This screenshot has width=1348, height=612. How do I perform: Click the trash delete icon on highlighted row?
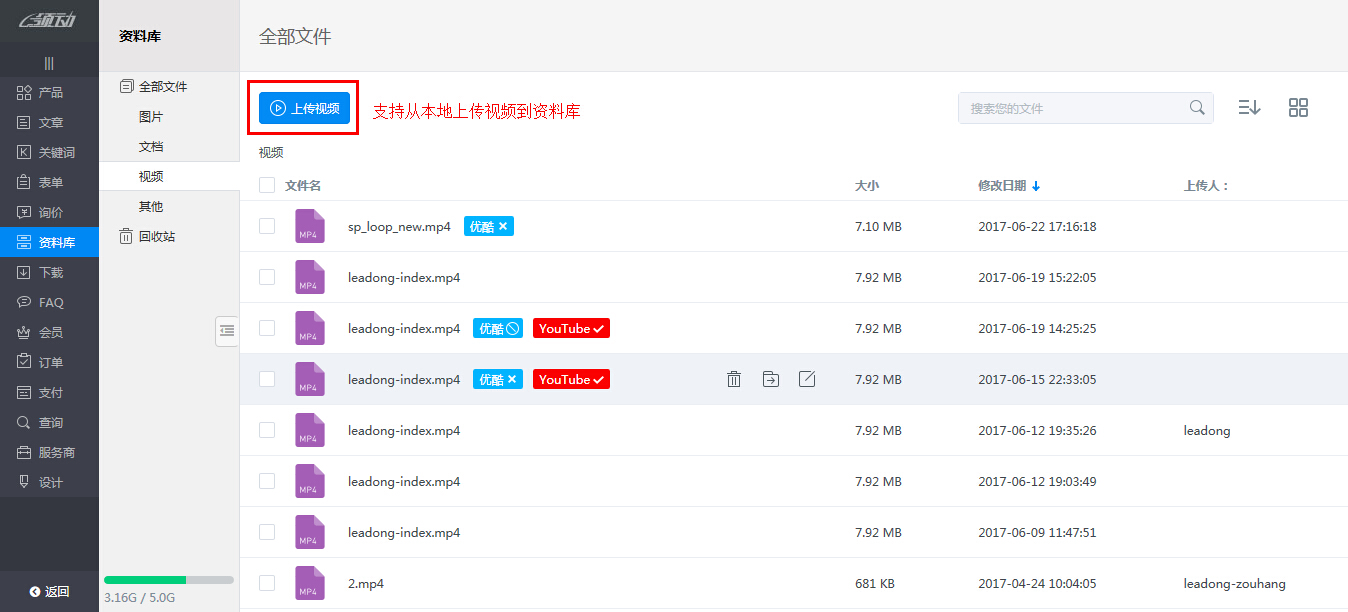click(x=734, y=379)
